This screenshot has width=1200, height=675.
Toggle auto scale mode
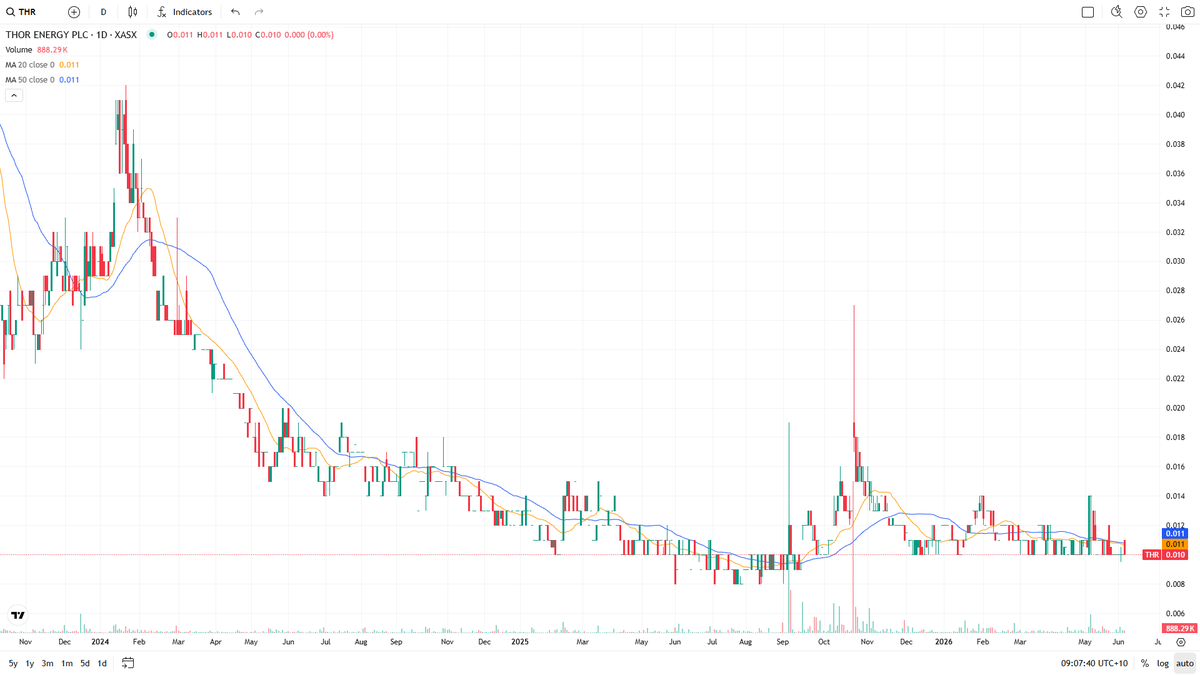[x=1185, y=663]
